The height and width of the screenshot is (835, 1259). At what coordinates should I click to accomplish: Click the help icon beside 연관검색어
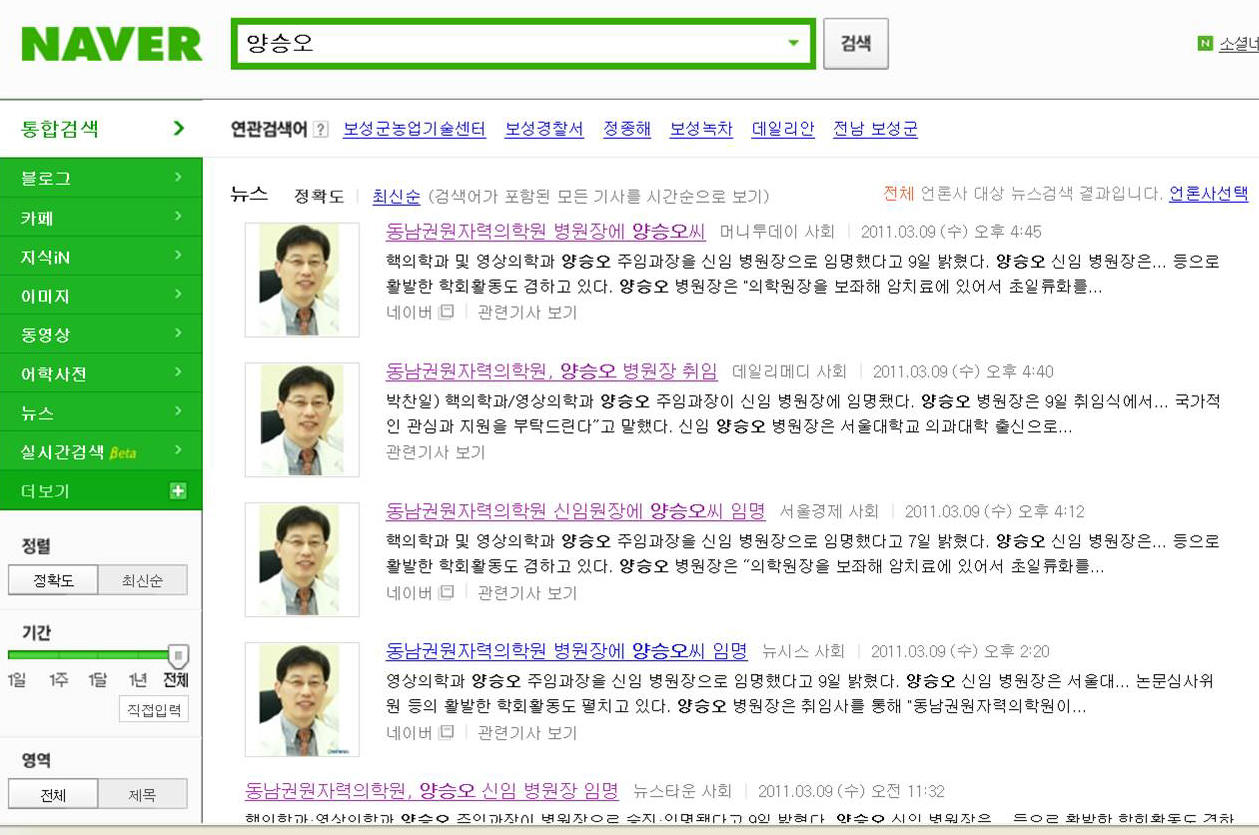tap(321, 129)
